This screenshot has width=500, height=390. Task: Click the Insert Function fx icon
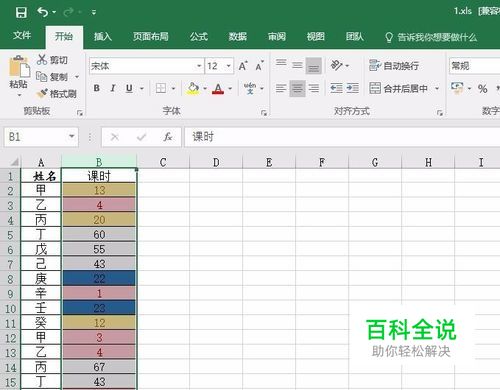point(168,137)
